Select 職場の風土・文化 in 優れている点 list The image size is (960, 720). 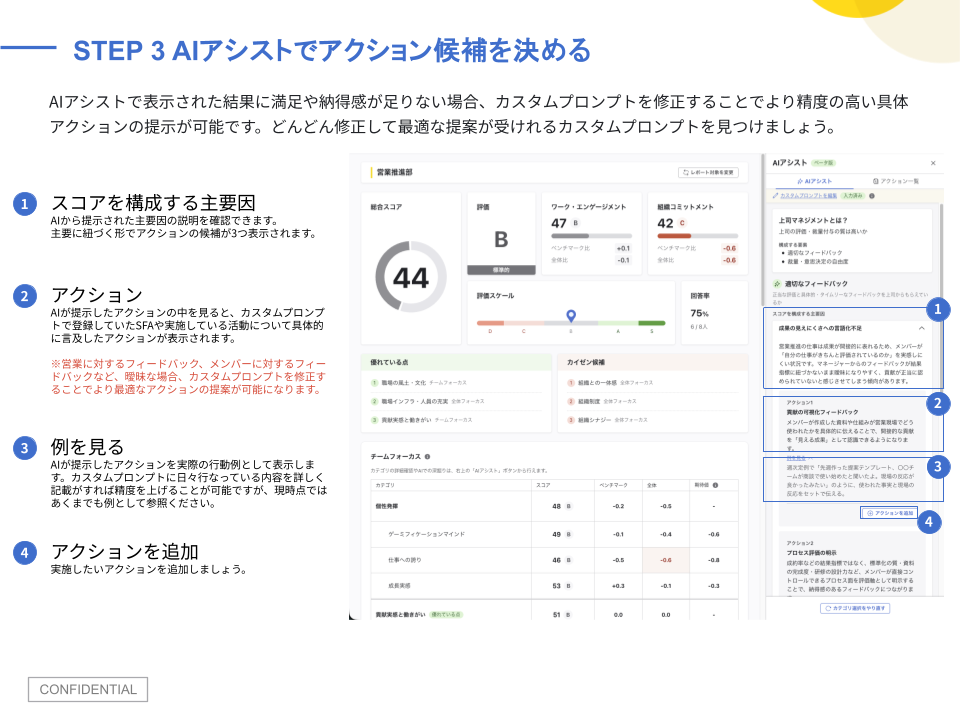[x=456, y=383]
